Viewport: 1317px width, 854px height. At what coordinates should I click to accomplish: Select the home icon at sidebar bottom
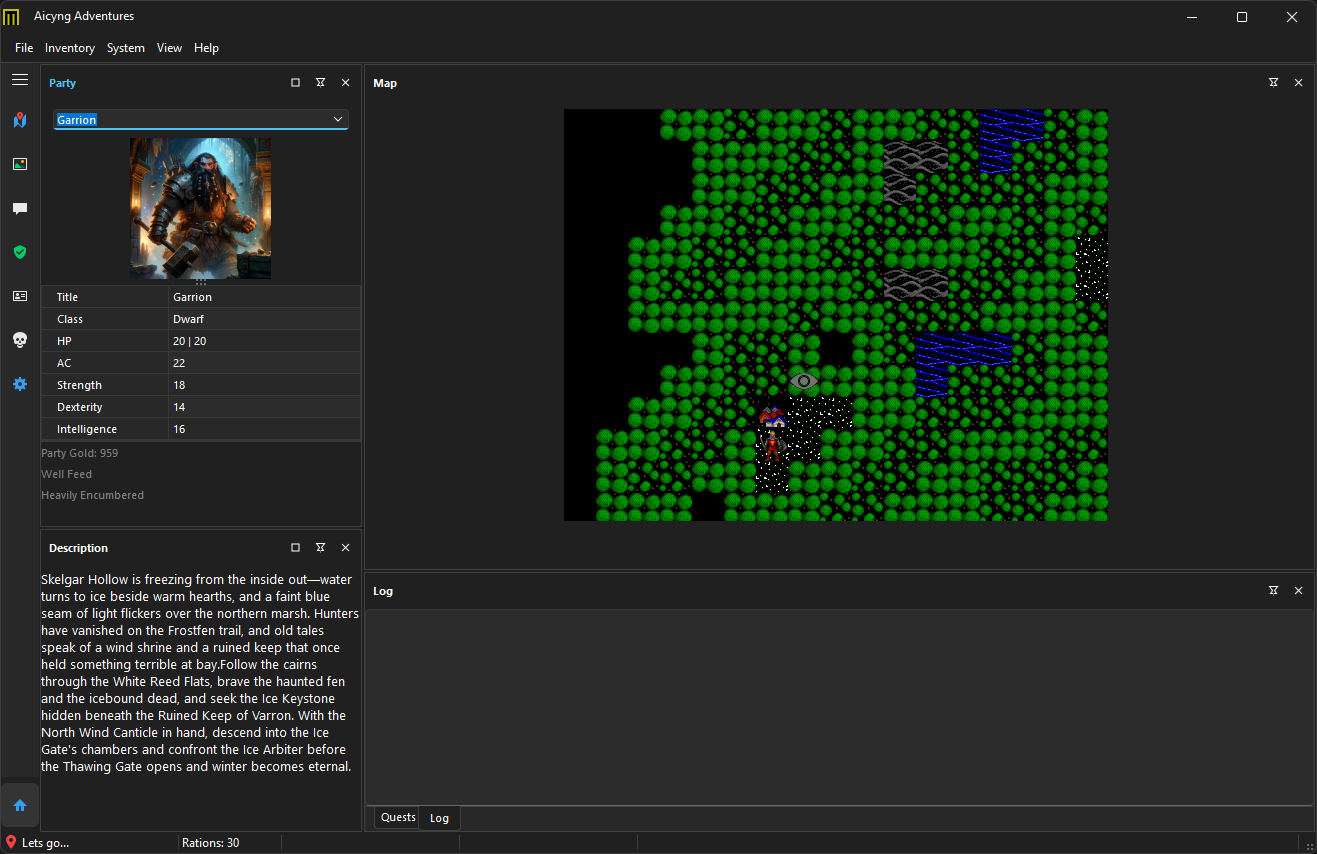tap(20, 805)
